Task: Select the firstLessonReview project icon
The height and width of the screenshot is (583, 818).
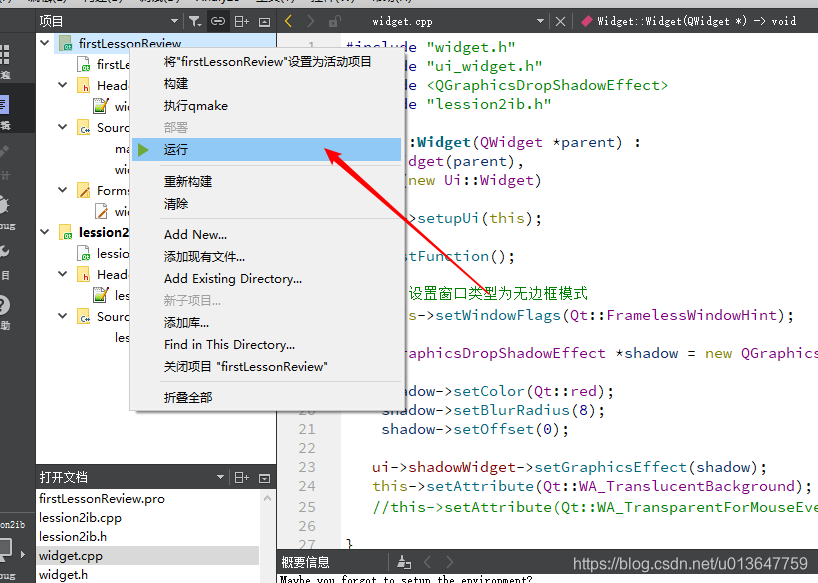Action: (66, 43)
